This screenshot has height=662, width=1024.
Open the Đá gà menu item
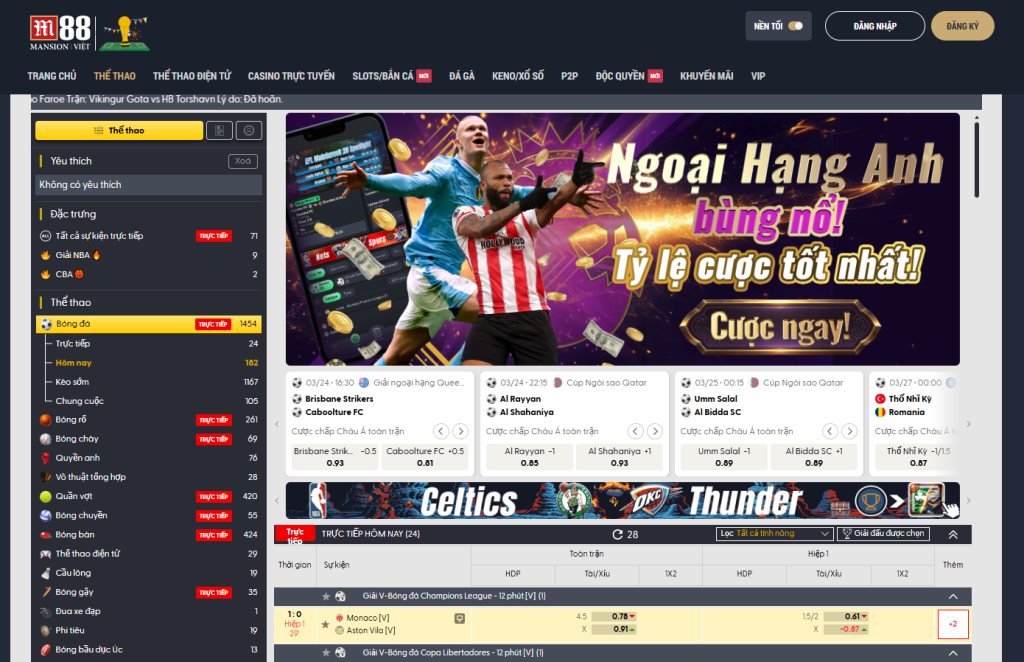(462, 76)
